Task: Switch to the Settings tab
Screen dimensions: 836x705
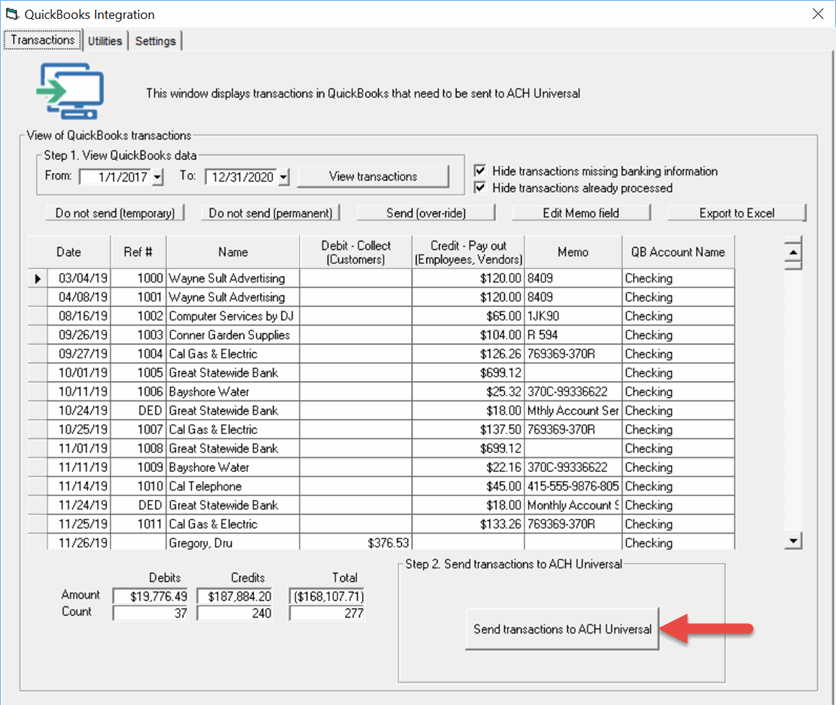Action: (x=155, y=41)
